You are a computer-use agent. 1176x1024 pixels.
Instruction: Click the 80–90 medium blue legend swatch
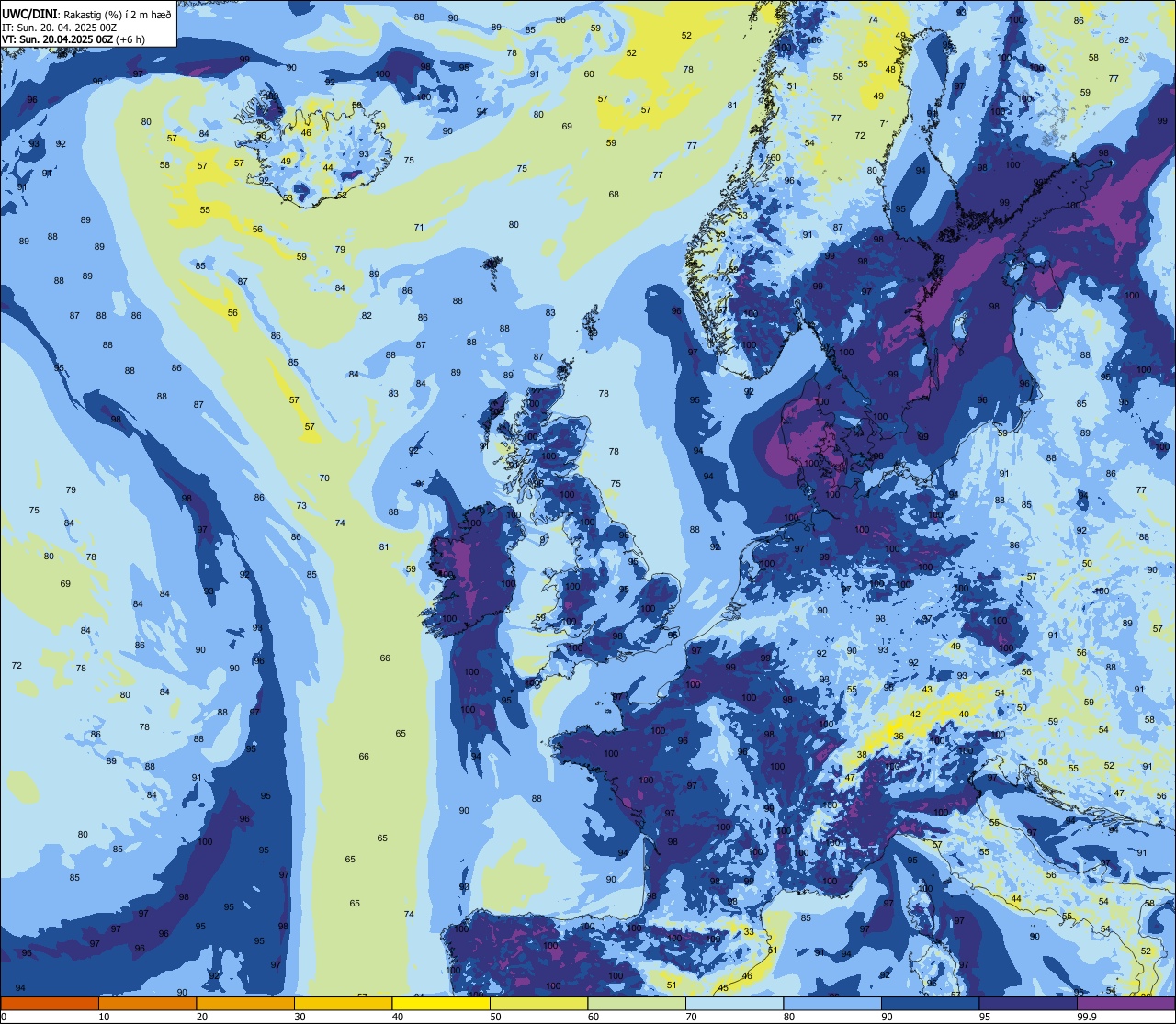pyautogui.click(x=832, y=1003)
